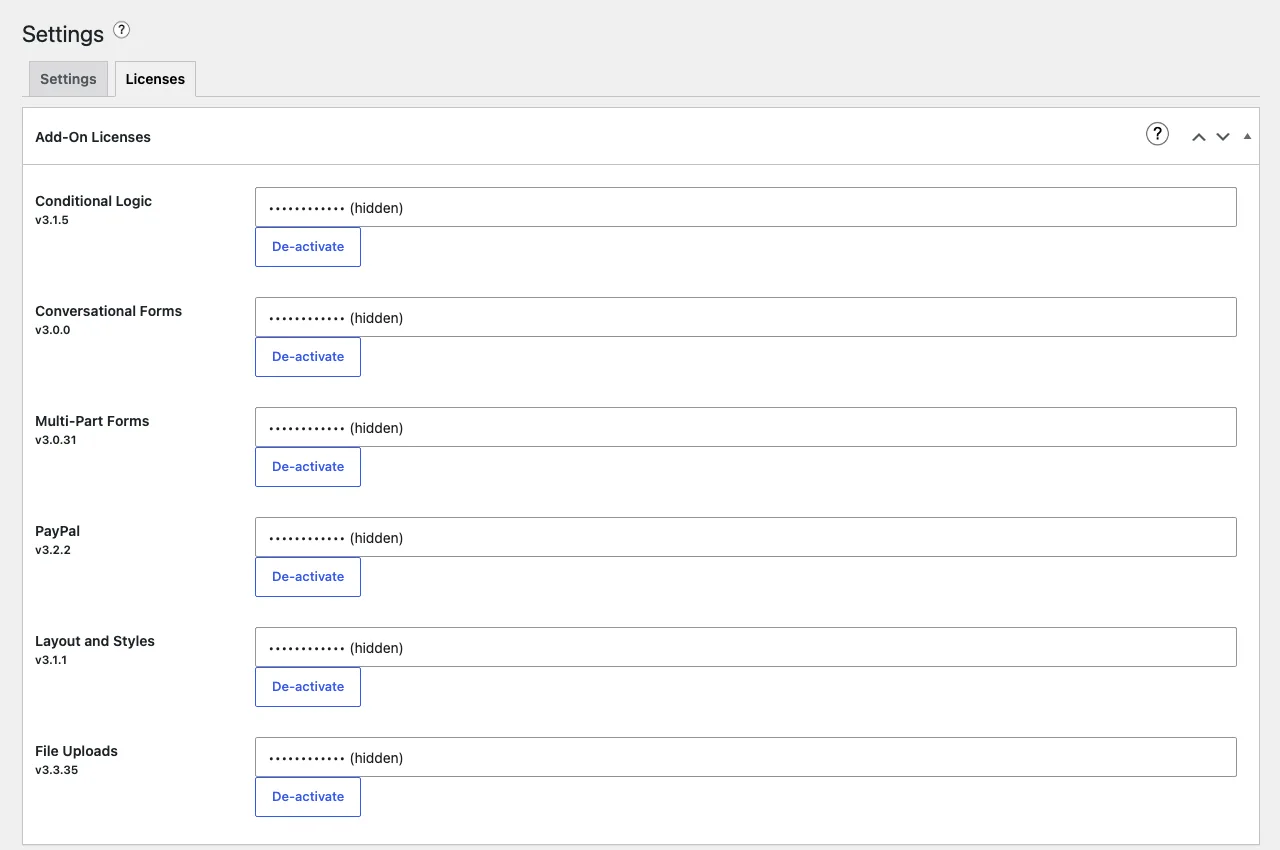1280x850 pixels.
Task: Click the Multi-Part Forms add-on label
Action: pyautogui.click(x=92, y=421)
